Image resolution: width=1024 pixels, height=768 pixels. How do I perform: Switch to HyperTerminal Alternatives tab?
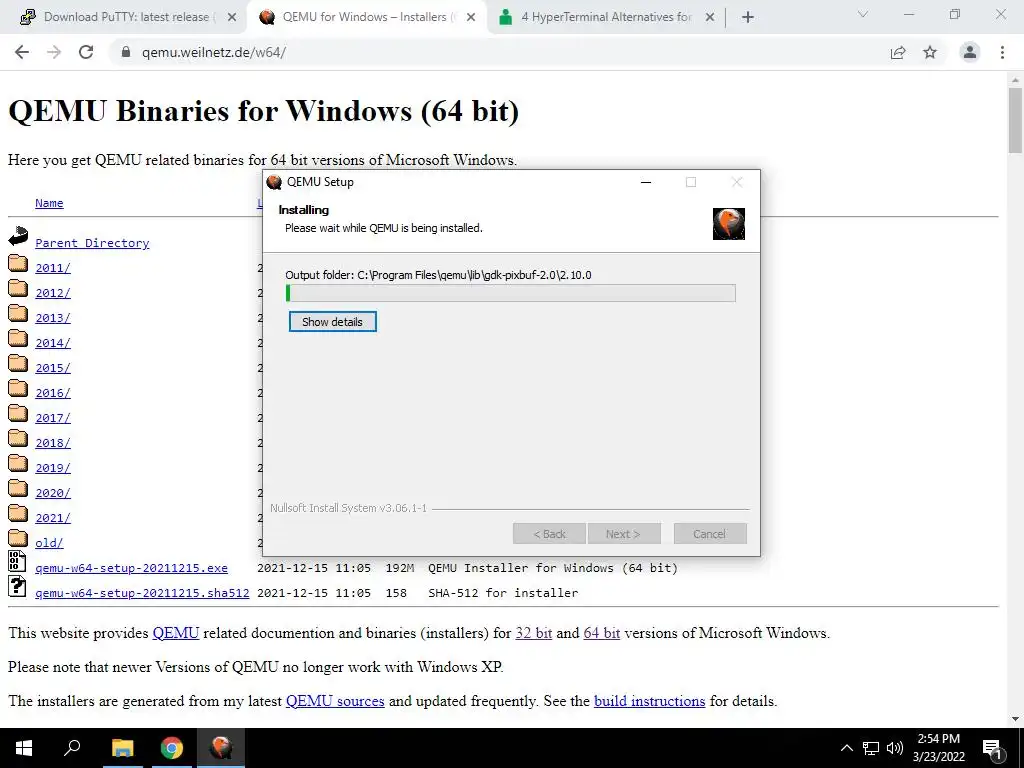606,17
